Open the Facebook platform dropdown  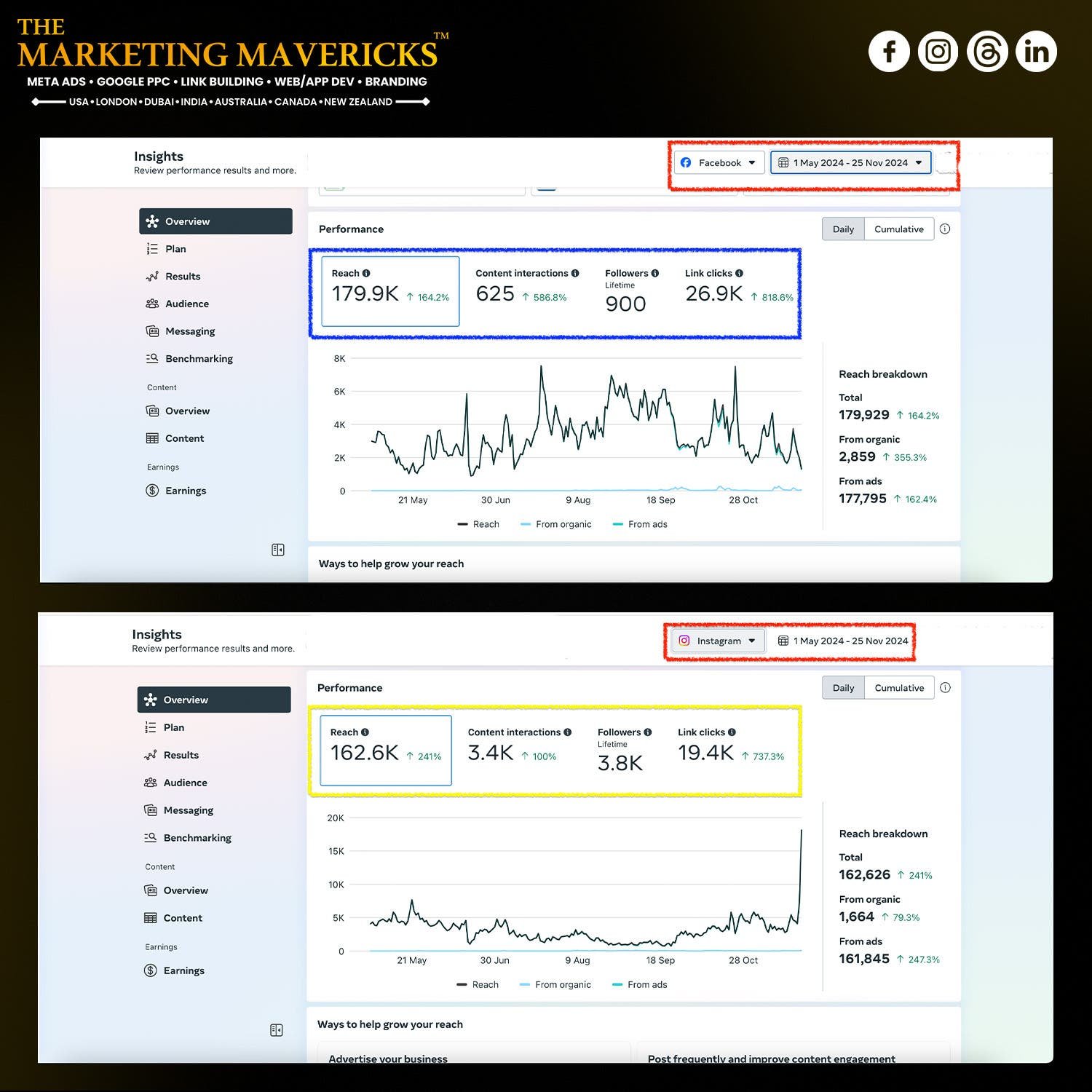(719, 162)
